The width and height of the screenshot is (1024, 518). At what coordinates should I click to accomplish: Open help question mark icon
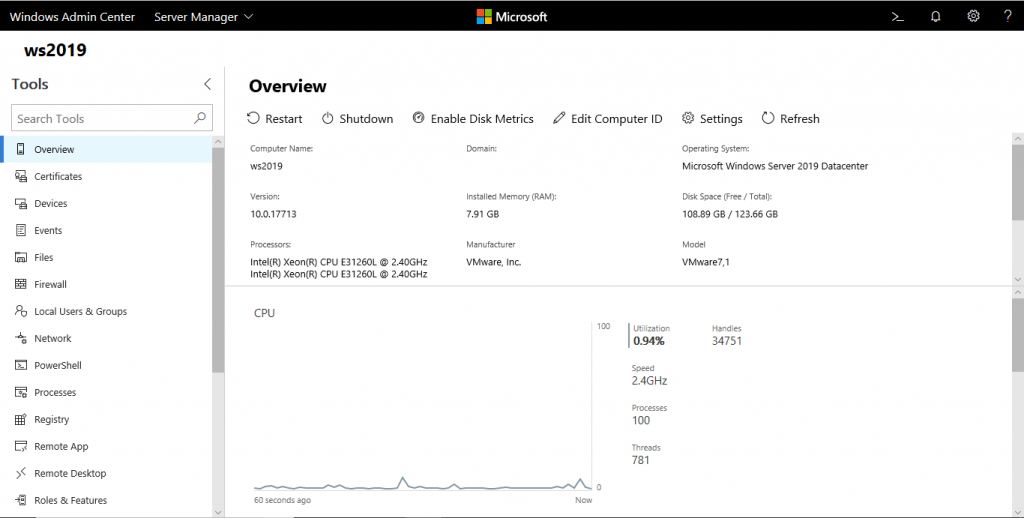(1008, 16)
